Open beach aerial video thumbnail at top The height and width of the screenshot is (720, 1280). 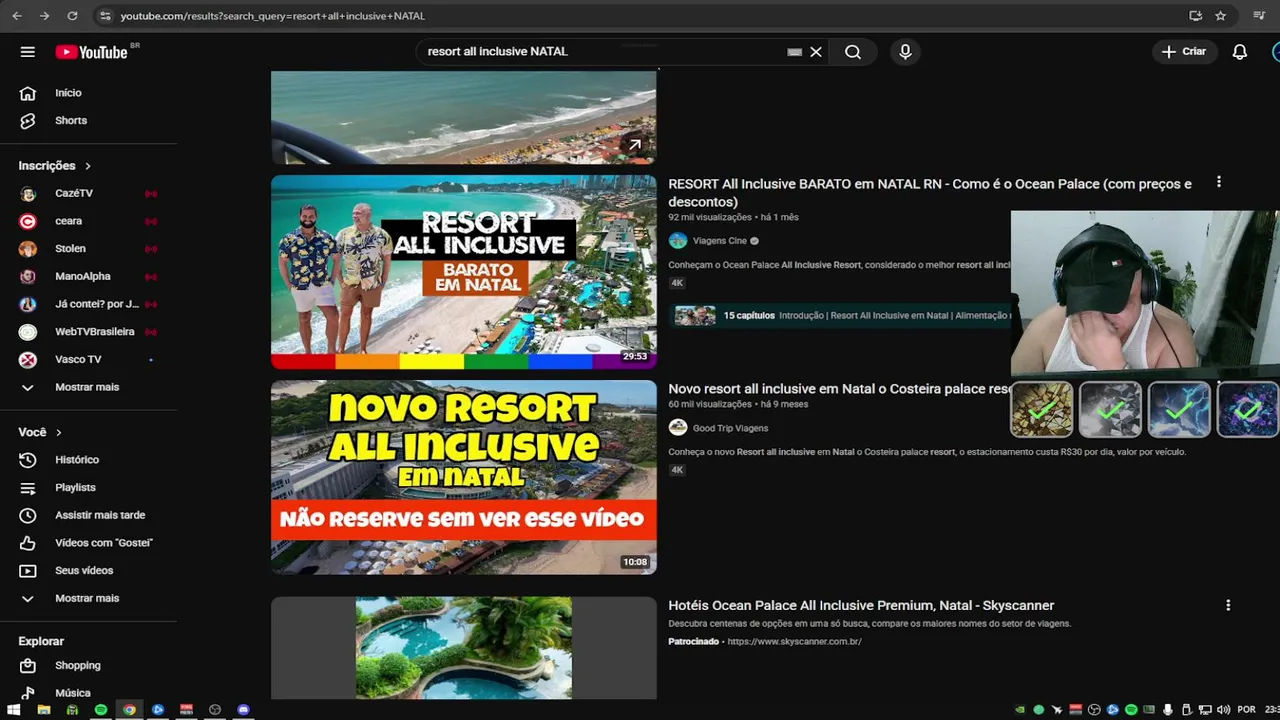[x=464, y=117]
